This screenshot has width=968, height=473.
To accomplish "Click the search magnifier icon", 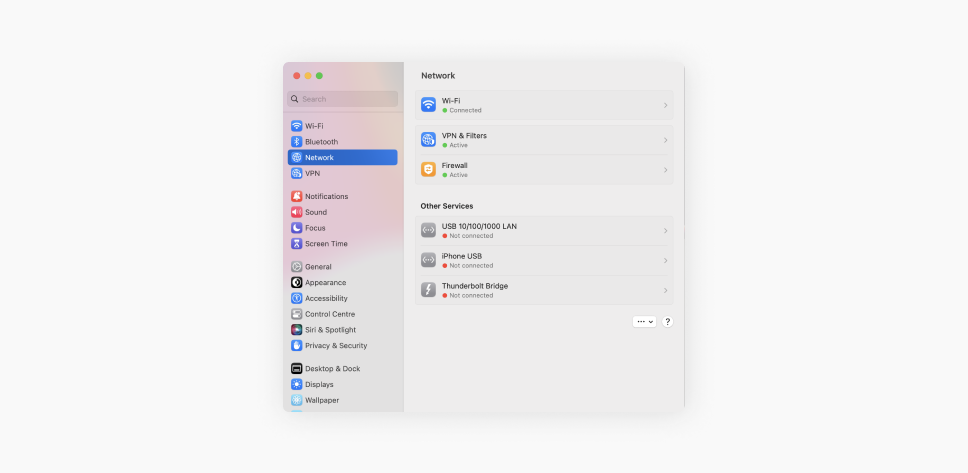I will (294, 99).
